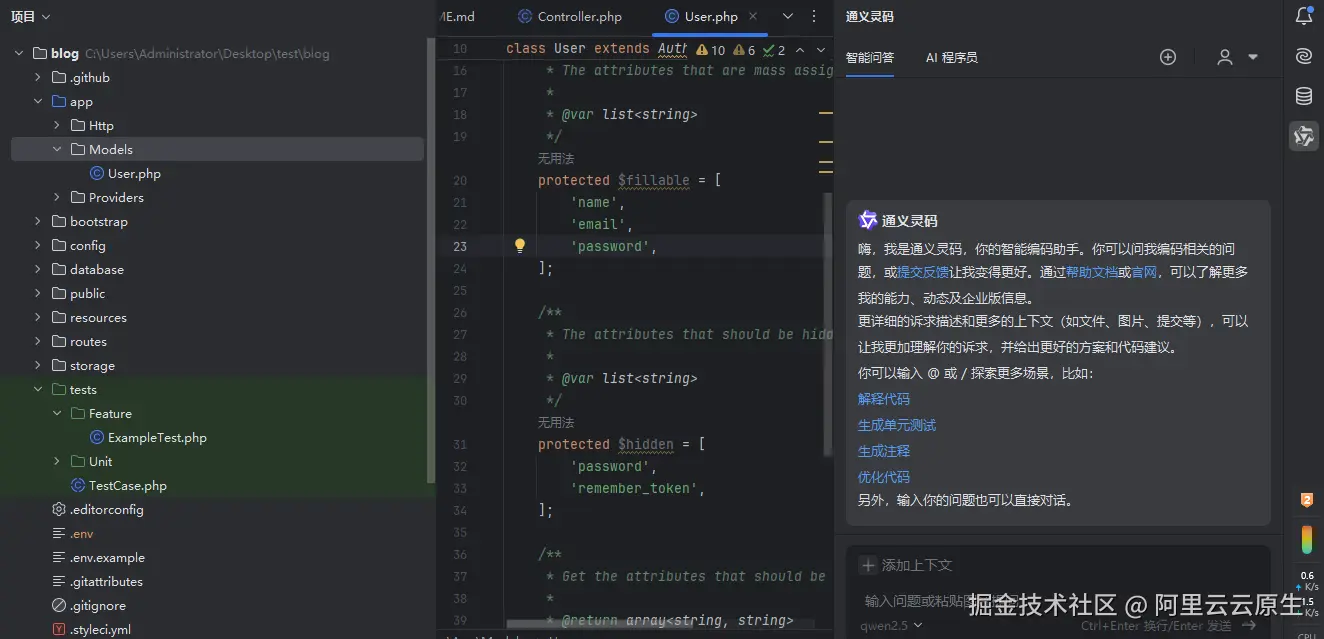Select User.php file in Models folder
This screenshot has height=639, width=1324.
[x=125, y=173]
